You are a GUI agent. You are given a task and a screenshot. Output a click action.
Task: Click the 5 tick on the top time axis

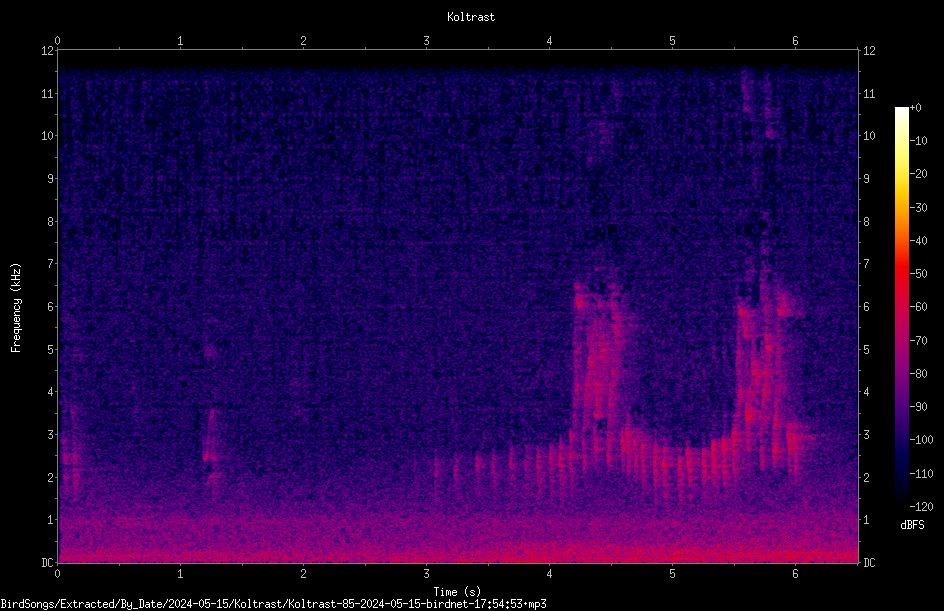(x=672, y=41)
